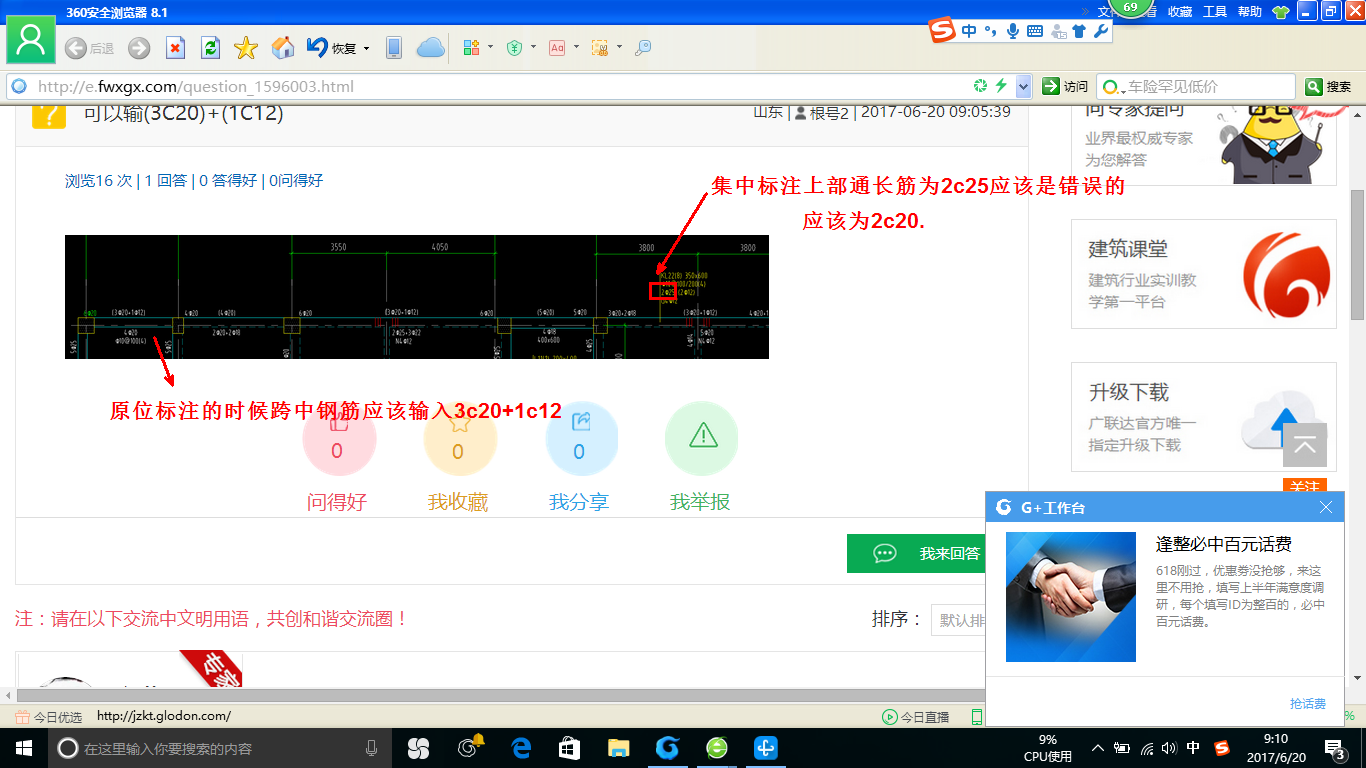Expand the address bar history dropdown
Viewport: 1366px width, 768px height.
[x=1023, y=87]
